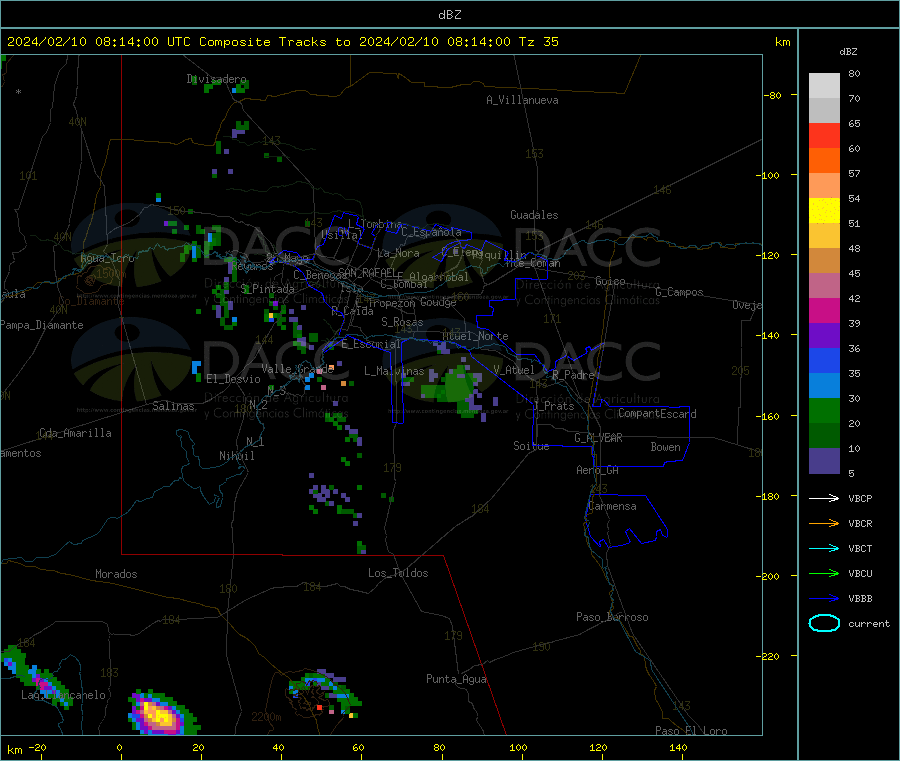Click the '-20' tick on bottom axis

[37, 747]
